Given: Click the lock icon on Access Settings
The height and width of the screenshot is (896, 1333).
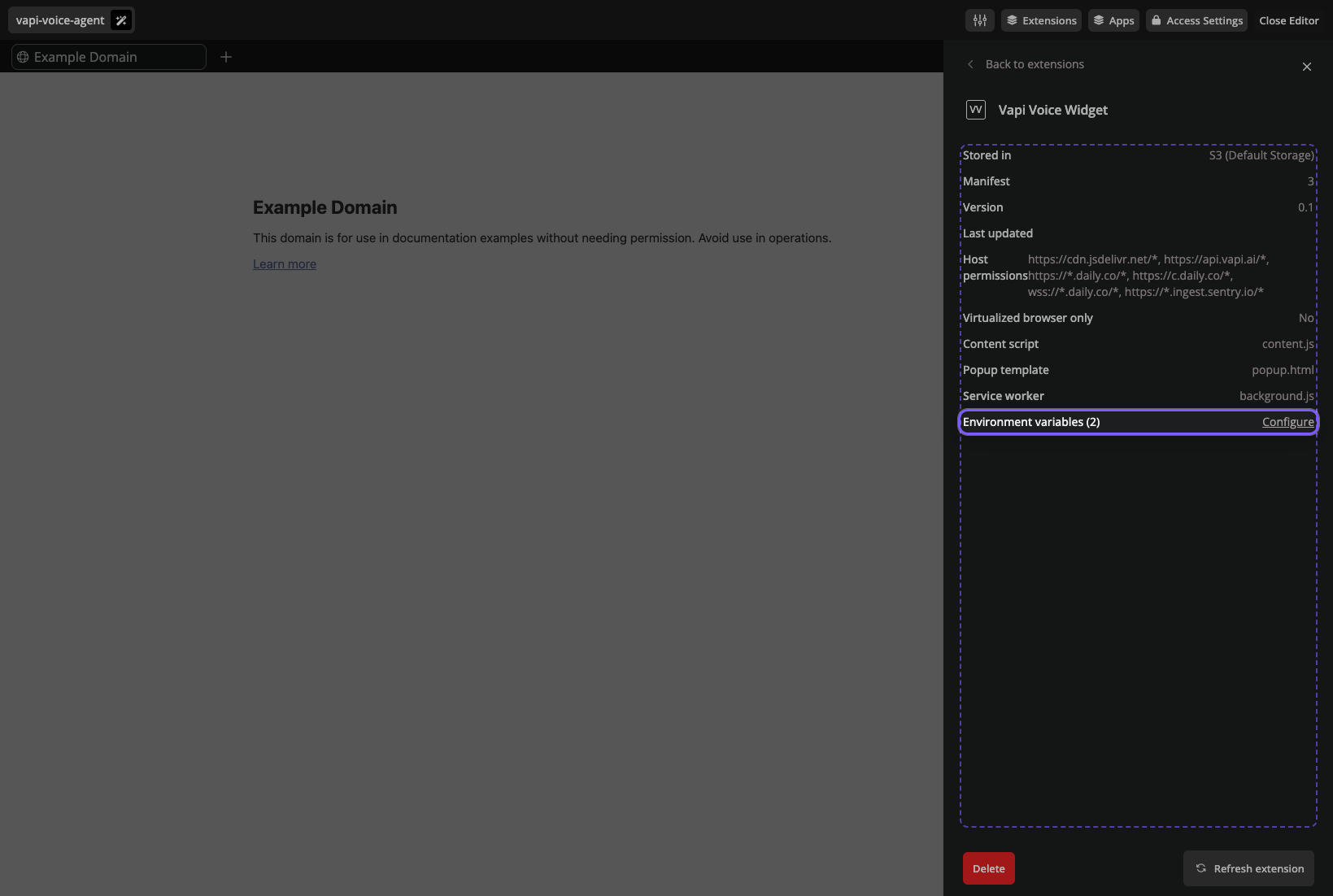Looking at the screenshot, I should (1156, 20).
